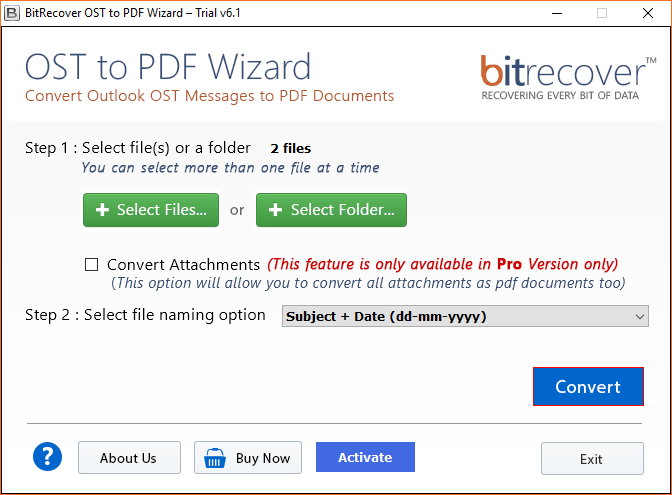Close the window using the X button
Screen dimensions: 672x495
[648, 13]
